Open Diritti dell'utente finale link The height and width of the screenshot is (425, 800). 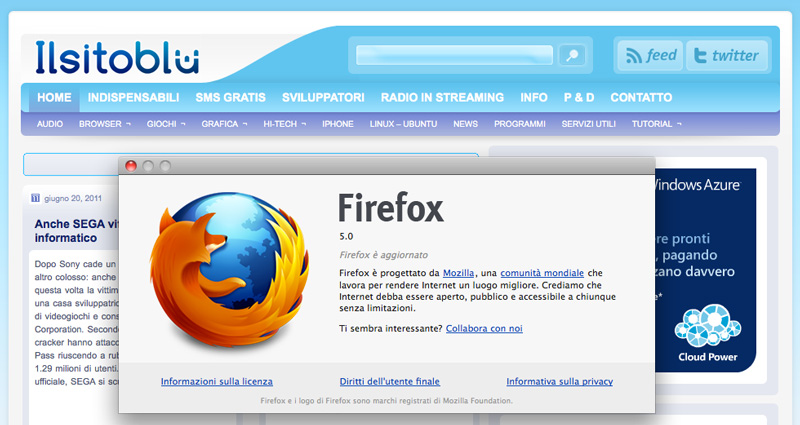pyautogui.click(x=390, y=381)
